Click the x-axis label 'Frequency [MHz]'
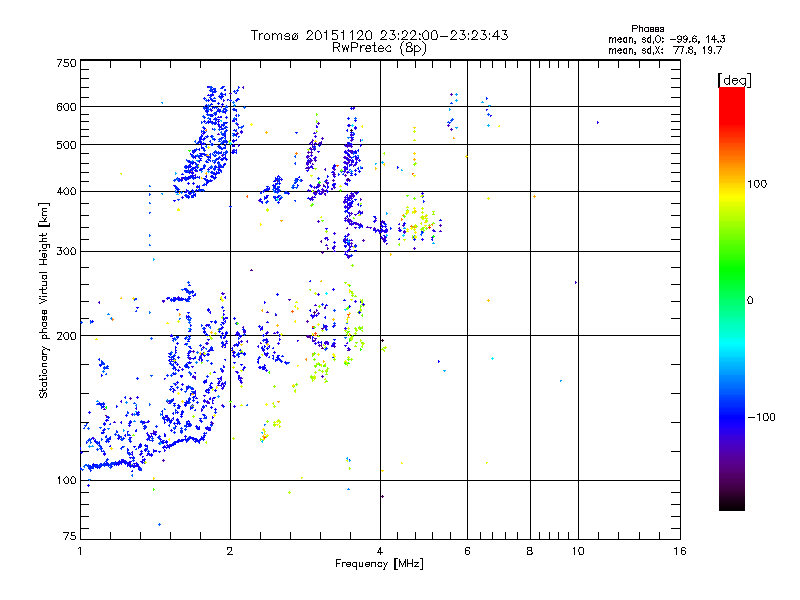800x600 pixels. 379,564
